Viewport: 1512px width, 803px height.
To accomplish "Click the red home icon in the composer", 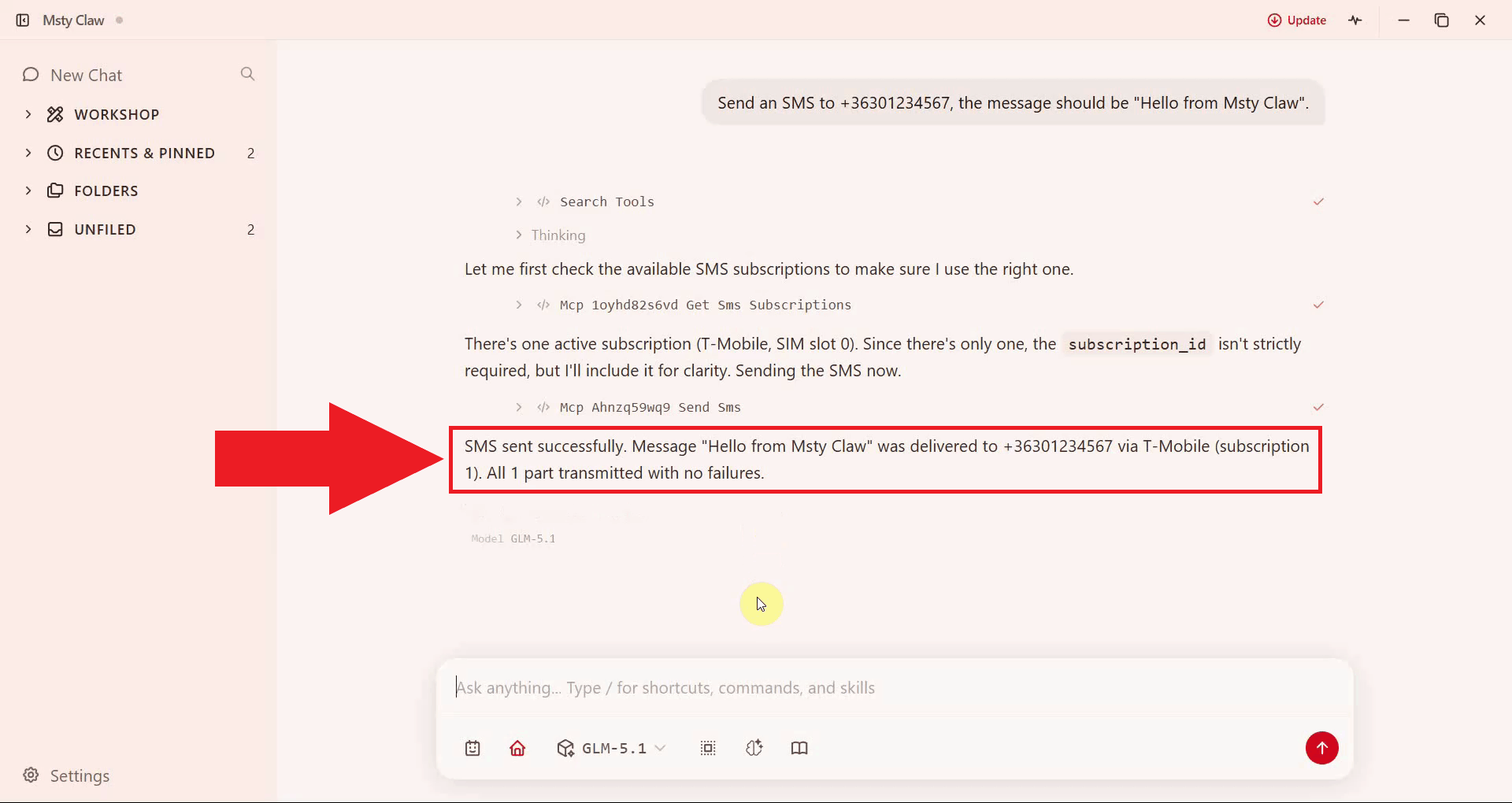I will [517, 748].
